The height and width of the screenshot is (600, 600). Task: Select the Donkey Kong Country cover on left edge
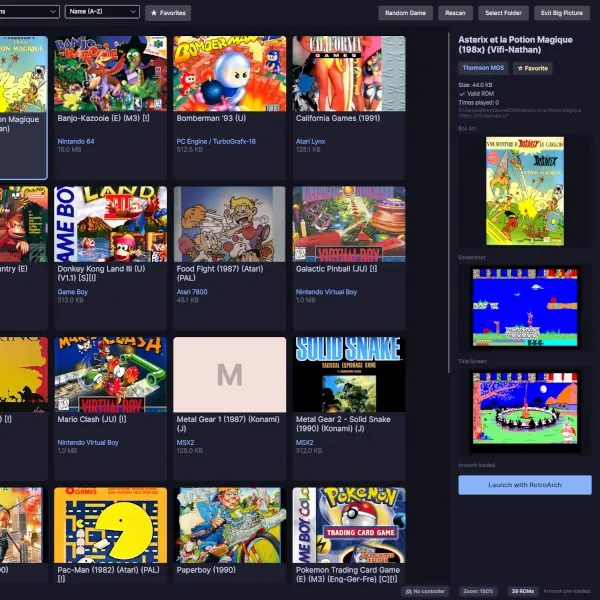point(24,224)
